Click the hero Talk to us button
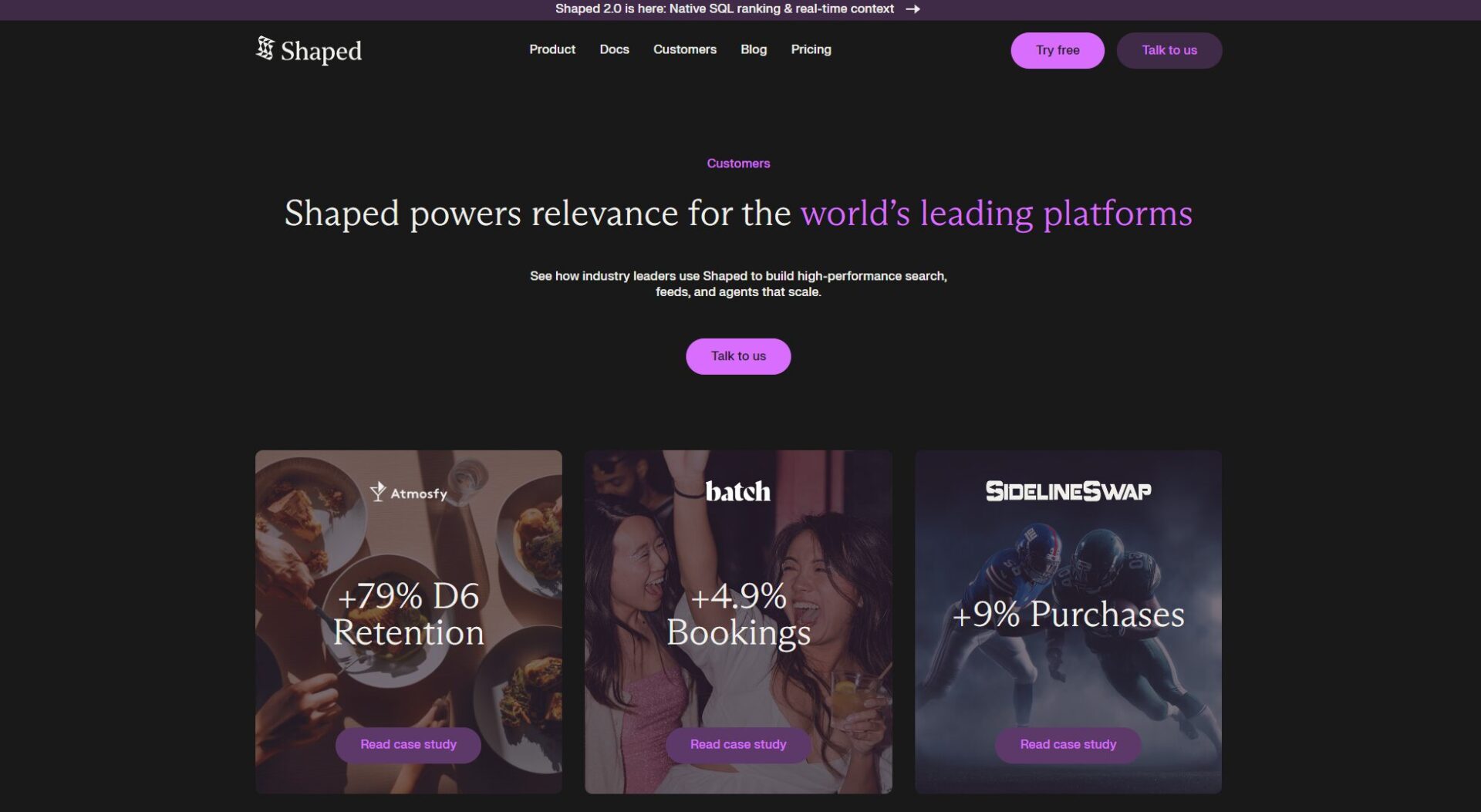The width and height of the screenshot is (1481, 812). click(738, 356)
